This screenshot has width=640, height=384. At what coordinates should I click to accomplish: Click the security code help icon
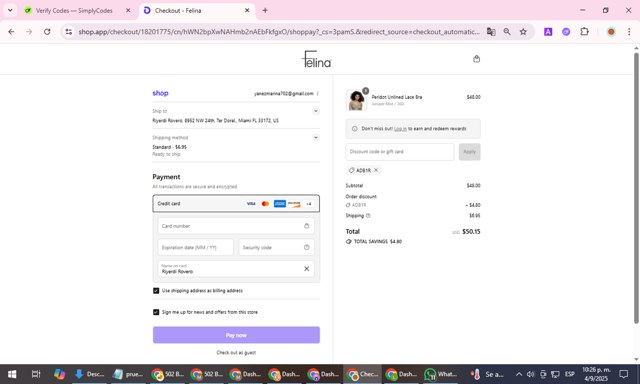pos(307,247)
